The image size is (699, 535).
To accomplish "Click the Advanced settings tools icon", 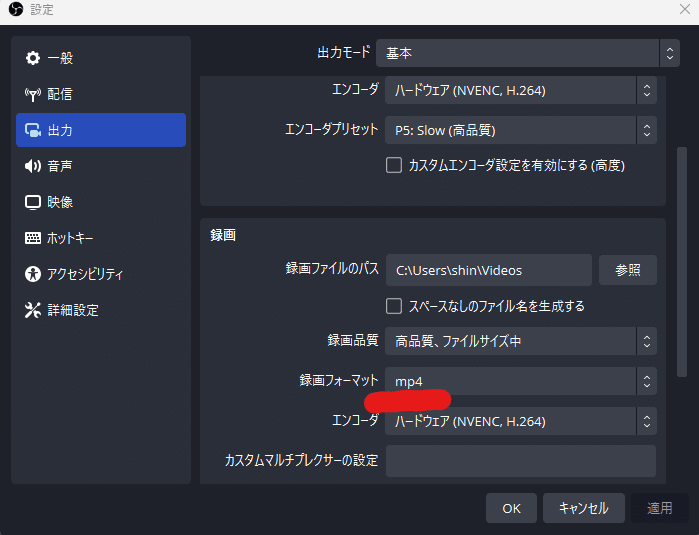I will click(33, 310).
